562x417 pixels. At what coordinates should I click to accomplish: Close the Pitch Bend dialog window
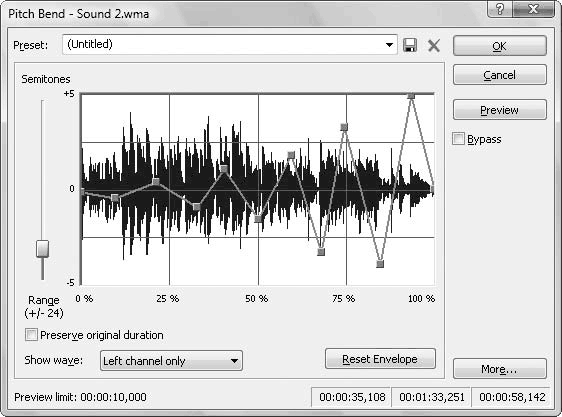coord(533,8)
